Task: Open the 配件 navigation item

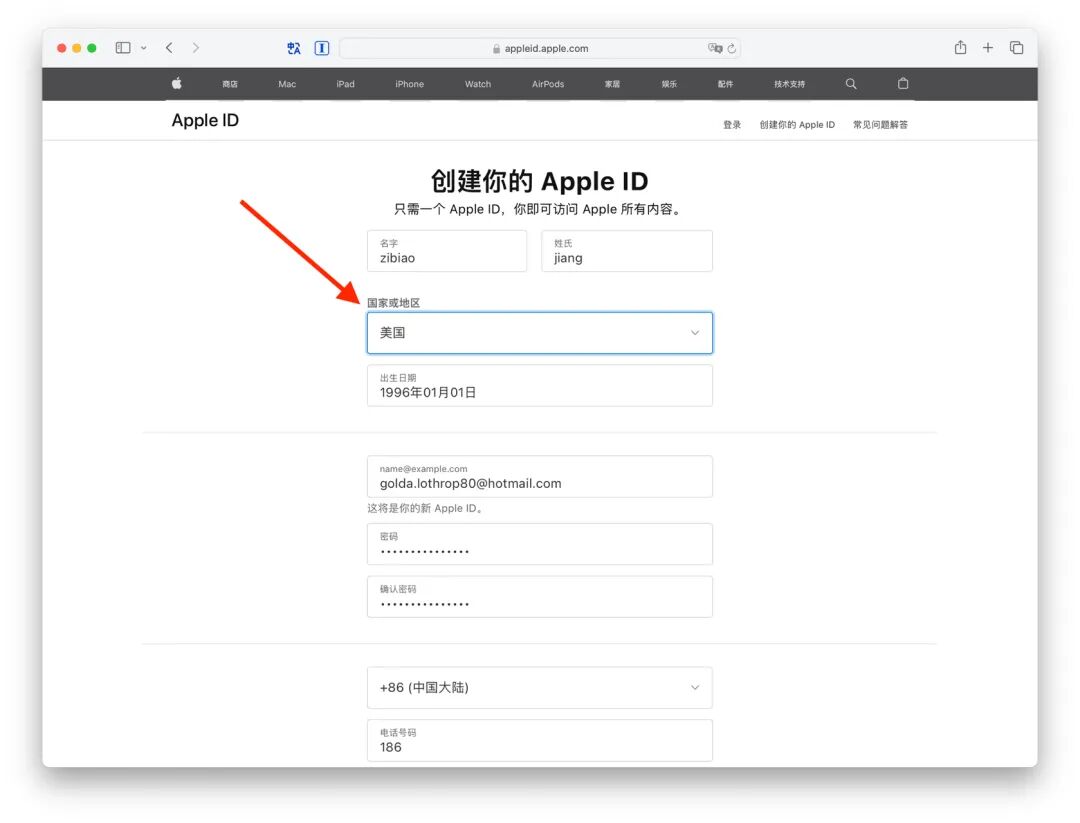Action: point(725,84)
